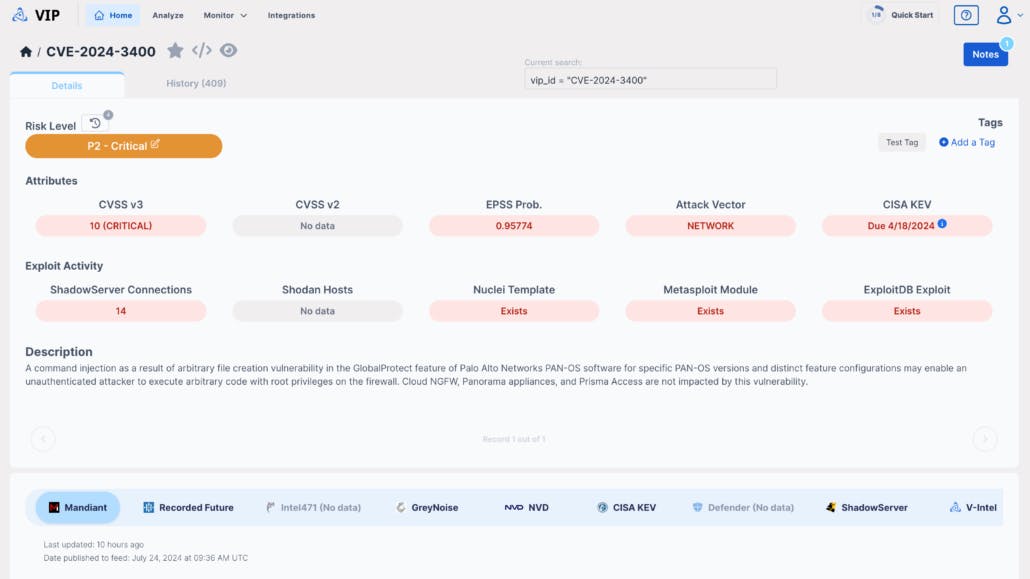
Task: Go to next record arrow
Action: (985, 438)
